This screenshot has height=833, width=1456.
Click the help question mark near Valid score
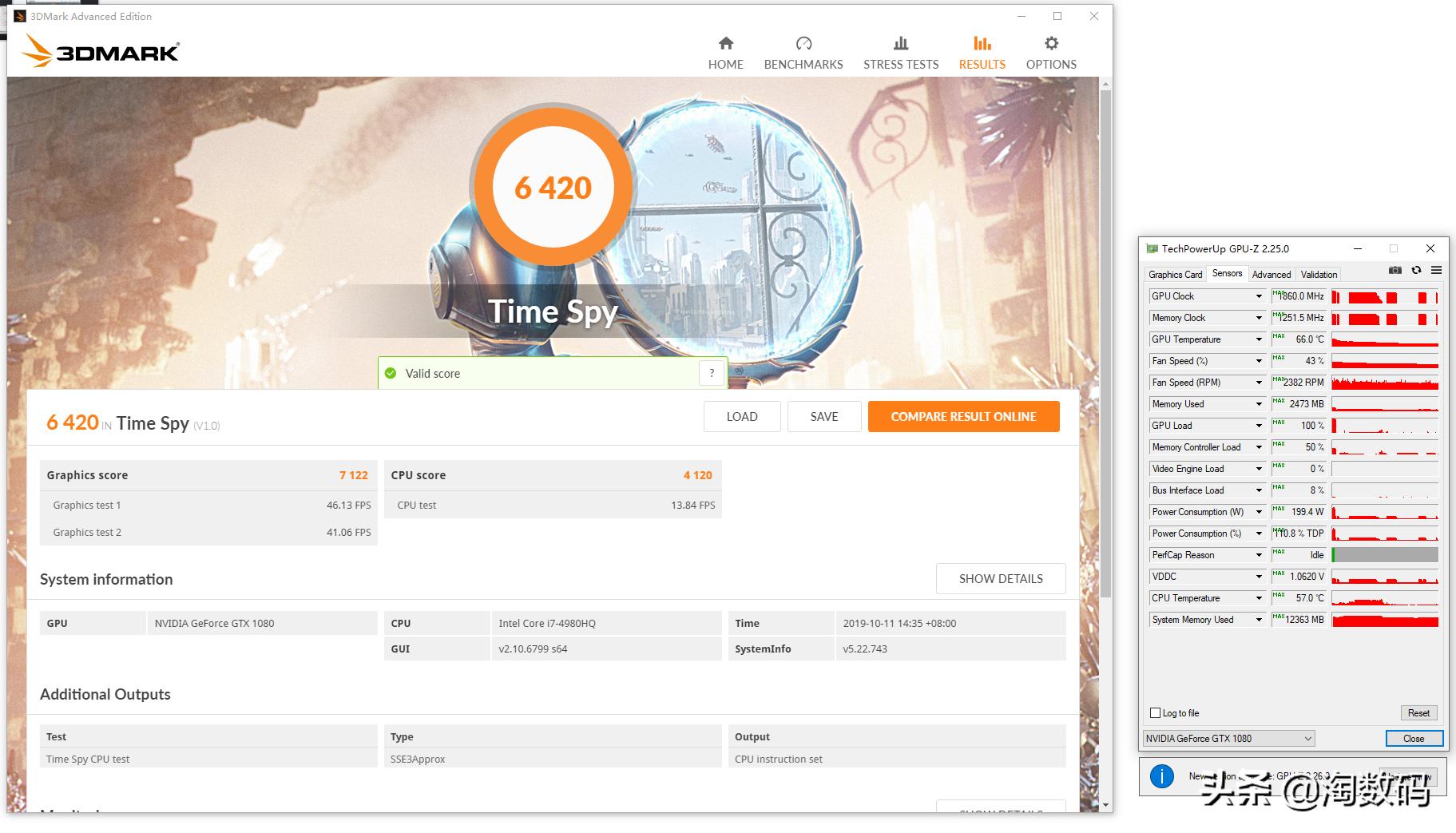[711, 372]
